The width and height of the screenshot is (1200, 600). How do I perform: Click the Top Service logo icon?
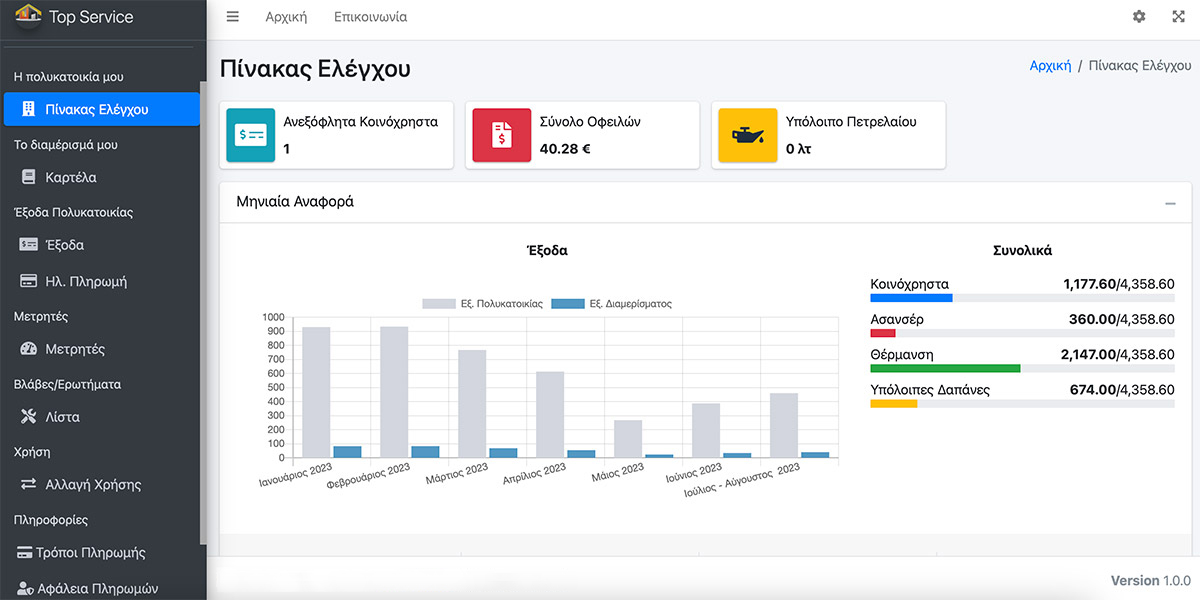coord(27,16)
